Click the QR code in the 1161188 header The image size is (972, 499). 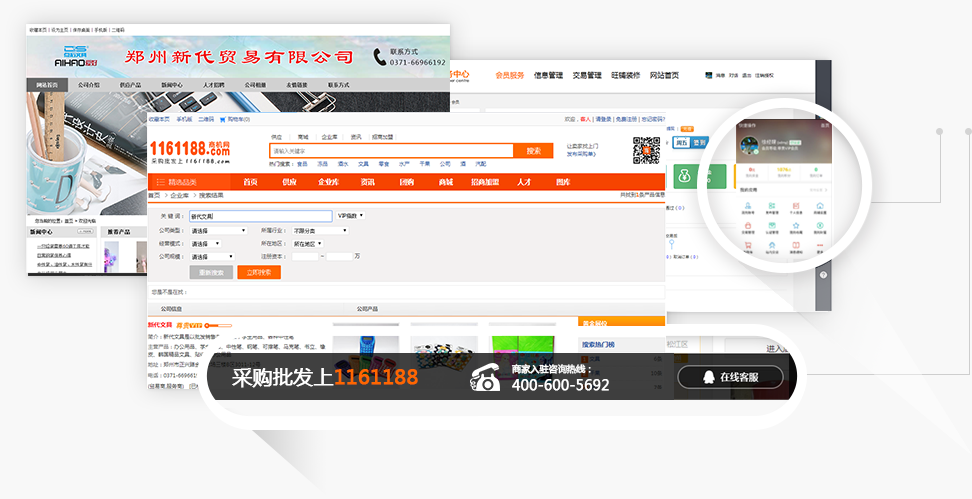pyautogui.click(x=646, y=150)
